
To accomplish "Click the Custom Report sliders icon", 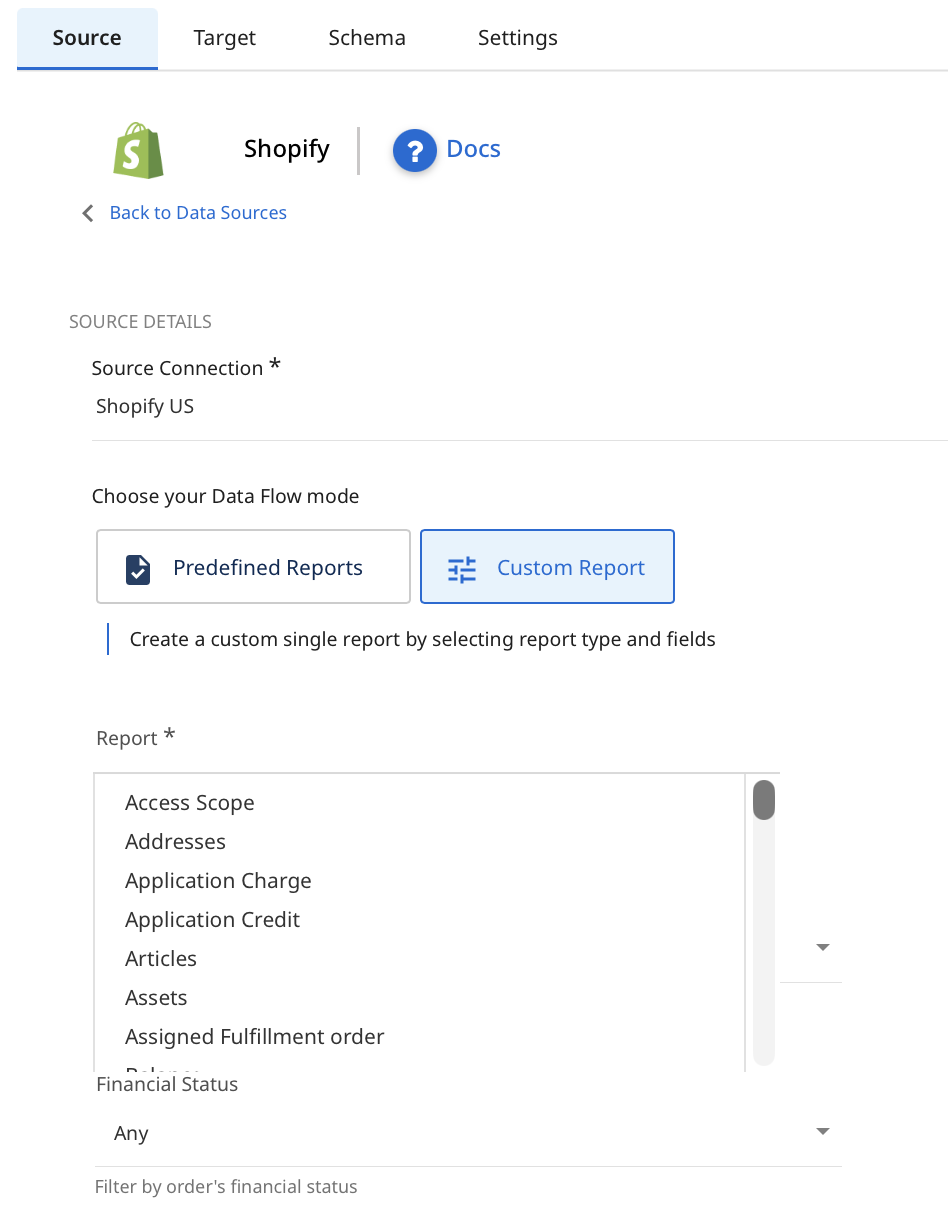I will (462, 569).
